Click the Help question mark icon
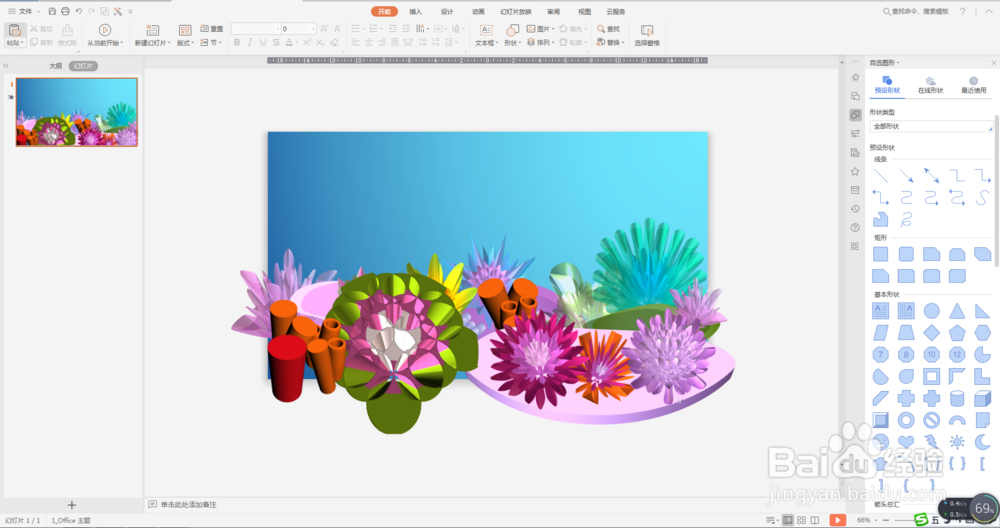Viewport: 1000px width, 528px height. coord(962,11)
